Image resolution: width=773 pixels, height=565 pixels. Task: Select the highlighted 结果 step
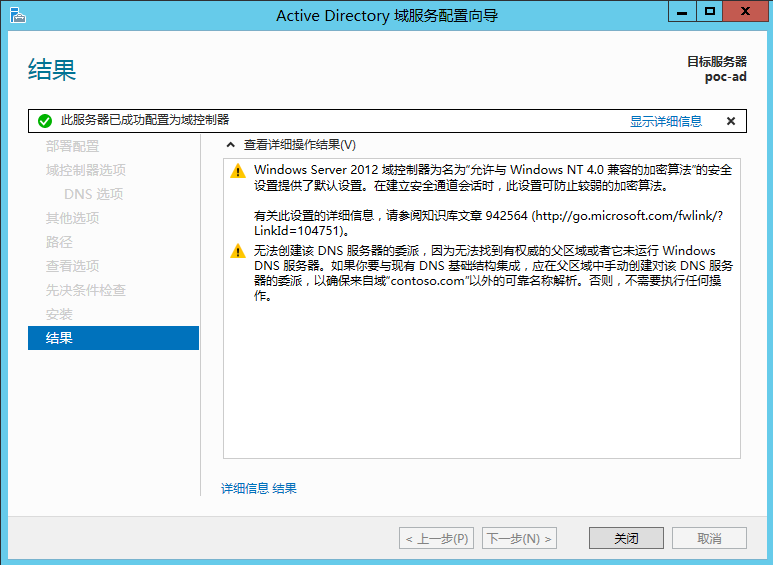[x=113, y=338]
